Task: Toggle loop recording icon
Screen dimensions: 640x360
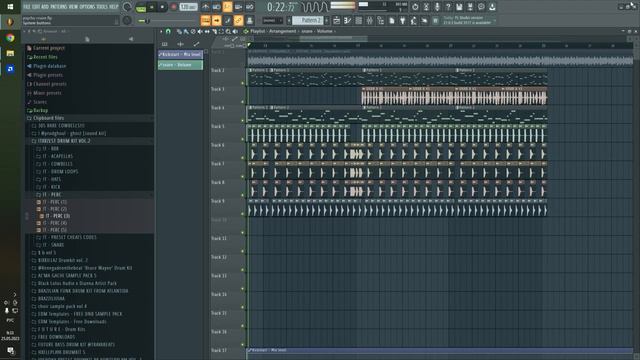Action: coord(249,7)
